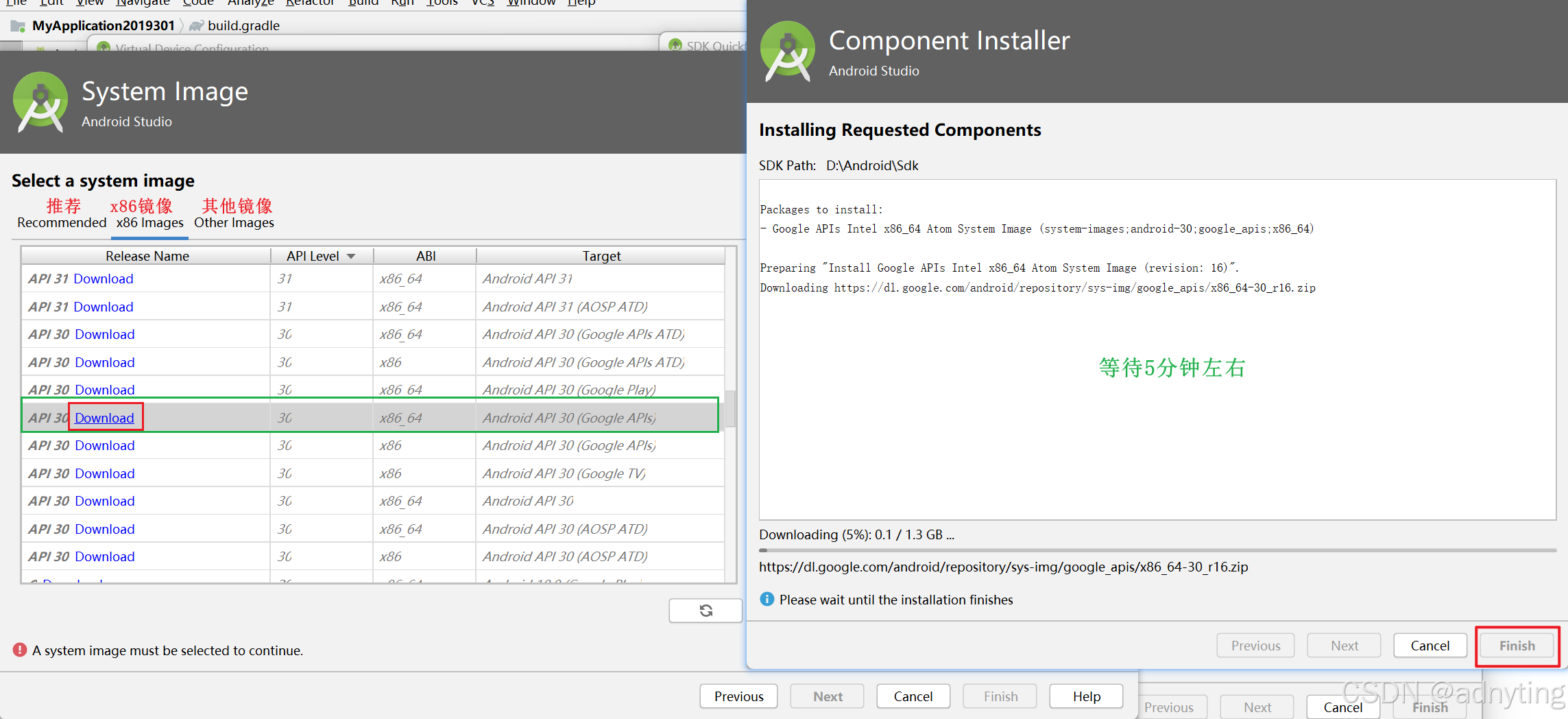
Task: Click Finish in the System Image dialog
Action: coord(1000,696)
